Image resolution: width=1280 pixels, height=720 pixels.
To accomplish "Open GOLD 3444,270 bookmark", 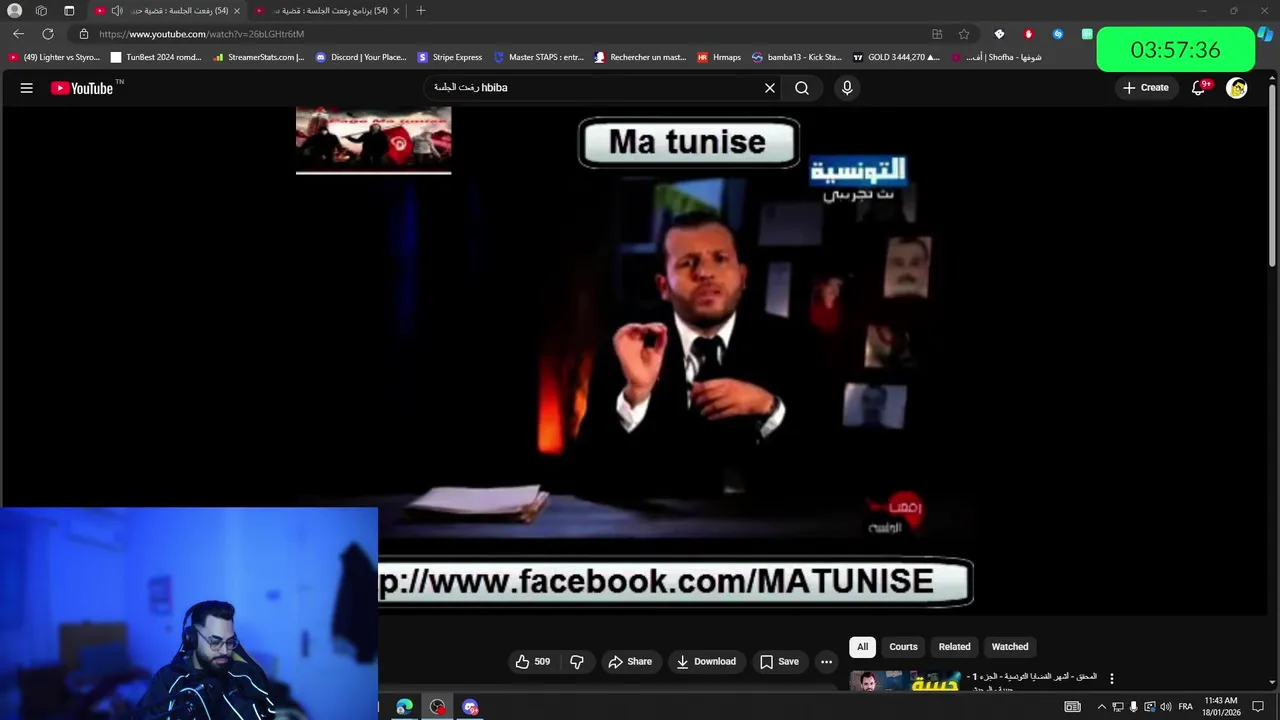I will 896,57.
